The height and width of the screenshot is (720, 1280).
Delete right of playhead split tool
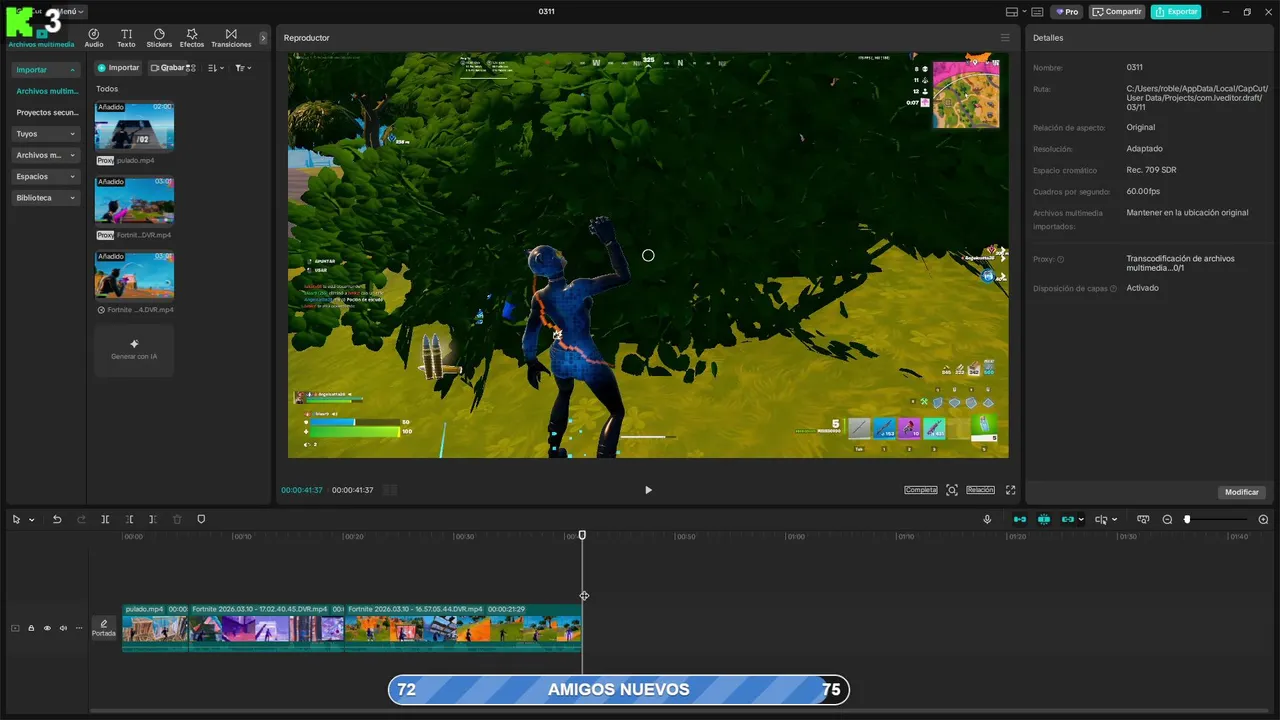(x=152, y=519)
